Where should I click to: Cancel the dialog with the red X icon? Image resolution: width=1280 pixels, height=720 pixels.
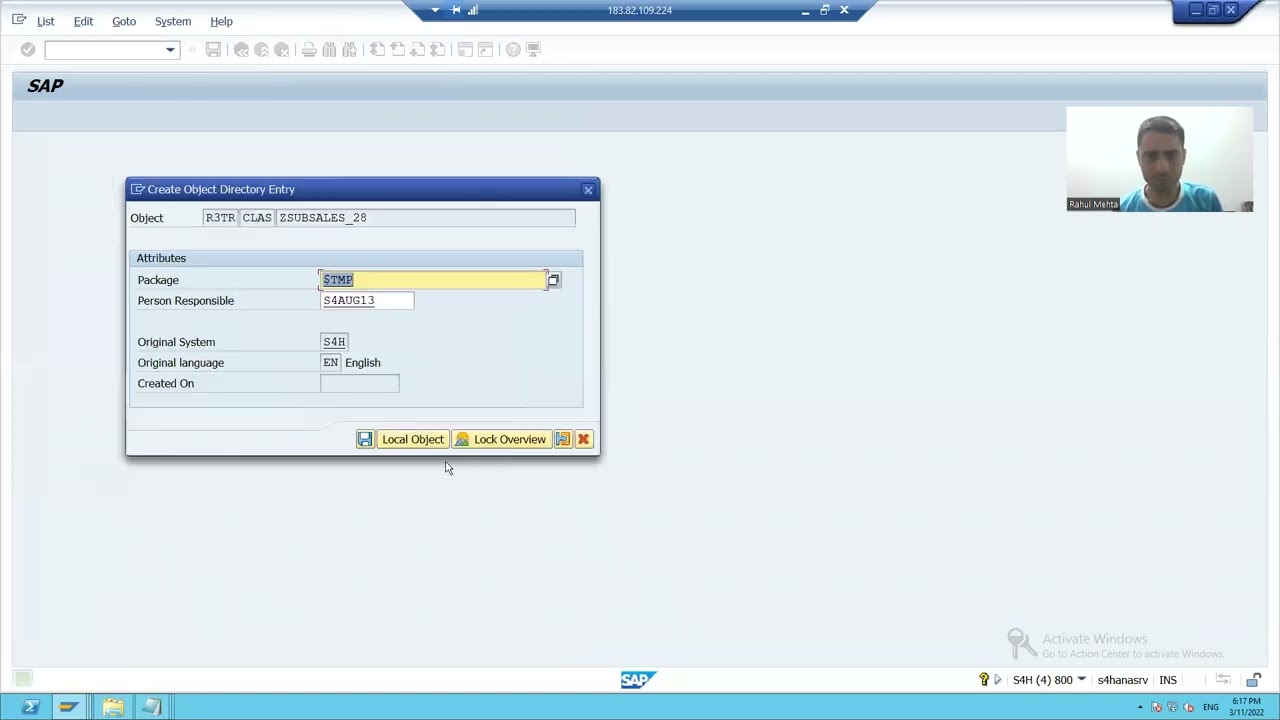[584, 439]
